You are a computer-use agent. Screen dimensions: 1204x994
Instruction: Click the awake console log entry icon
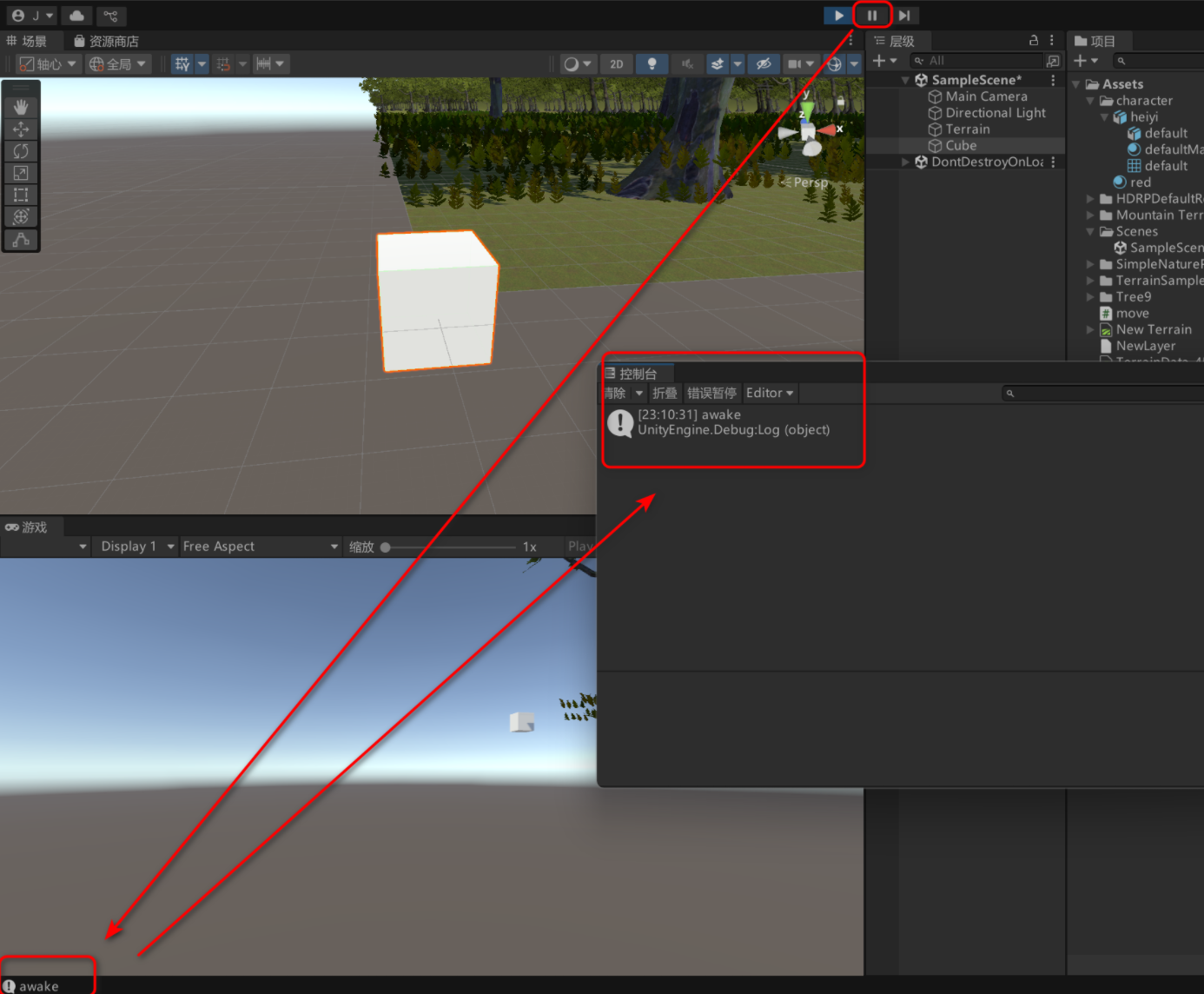(x=620, y=423)
